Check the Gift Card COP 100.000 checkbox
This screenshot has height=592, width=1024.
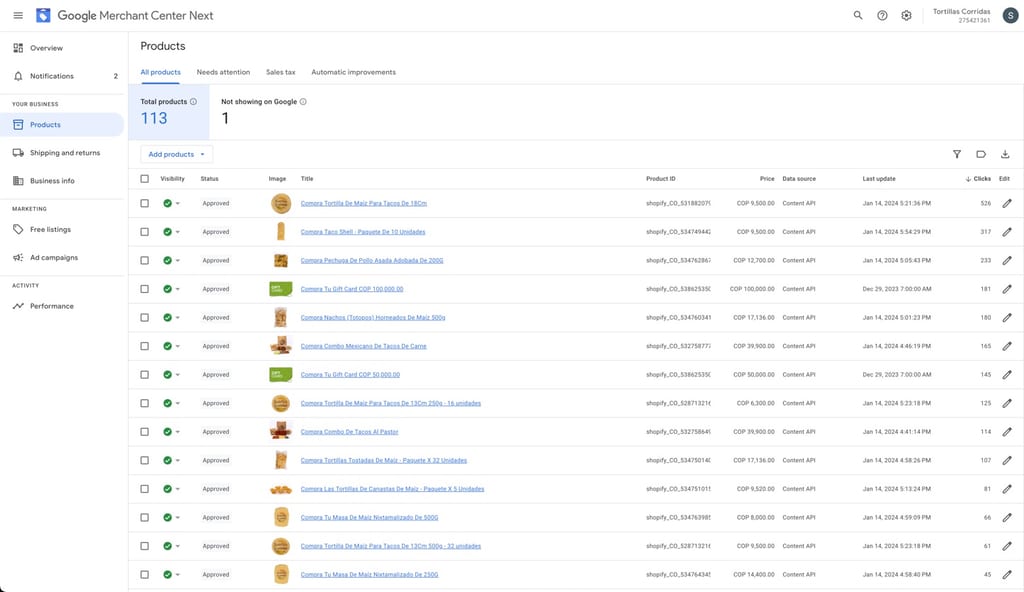pos(144,289)
